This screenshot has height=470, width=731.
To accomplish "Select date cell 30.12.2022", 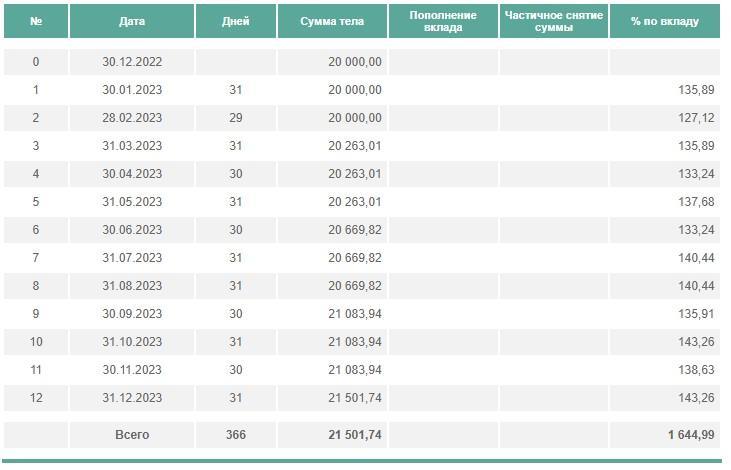I will [x=132, y=62].
